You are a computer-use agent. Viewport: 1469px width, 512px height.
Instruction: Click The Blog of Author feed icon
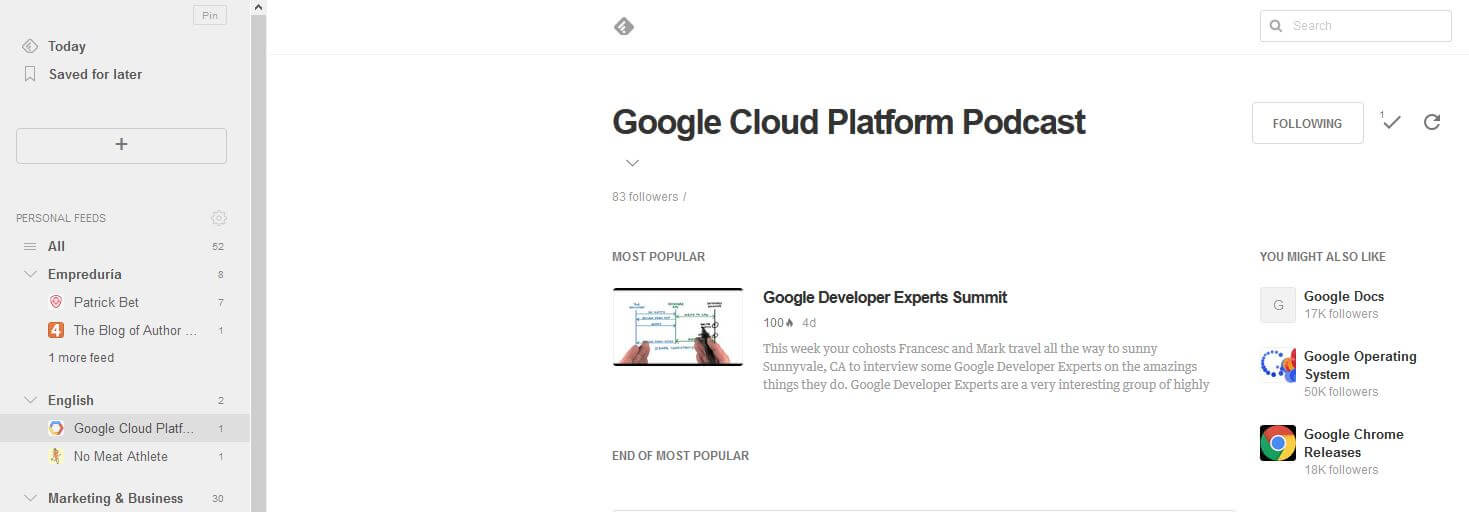point(56,330)
